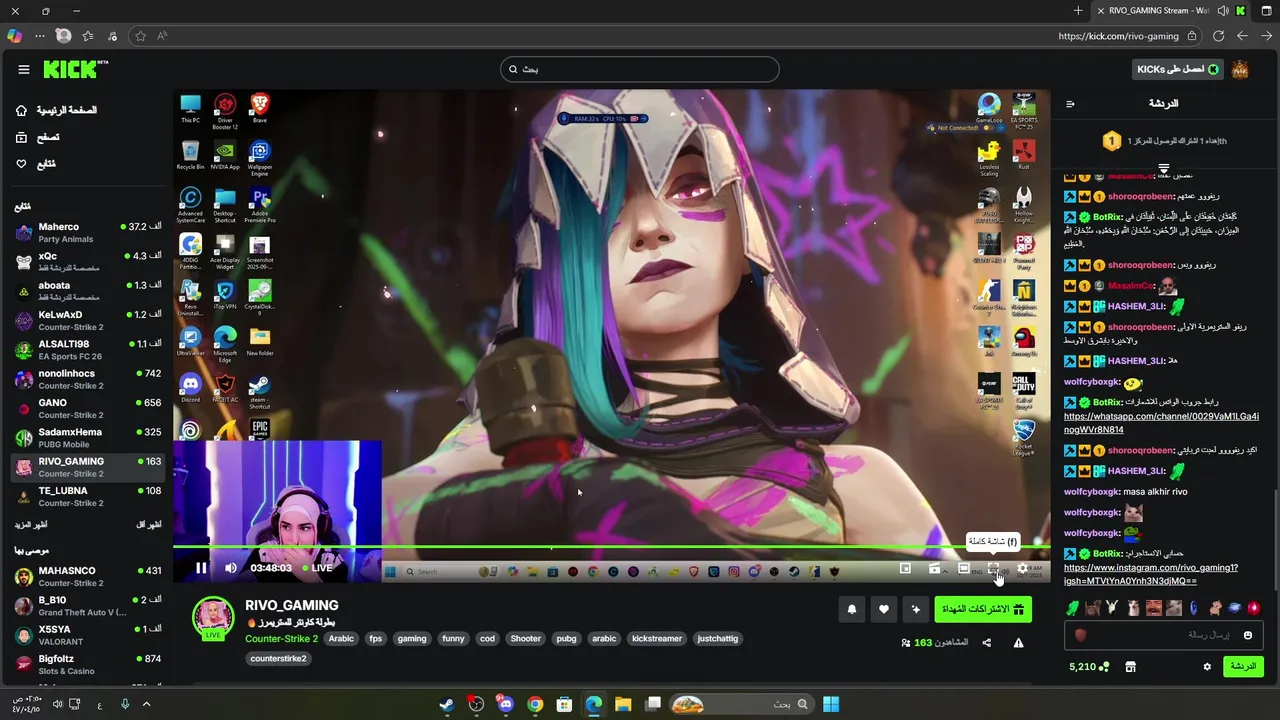The width and height of the screenshot is (1280, 720).
Task: Select the justchattig tag
Action: (x=717, y=639)
